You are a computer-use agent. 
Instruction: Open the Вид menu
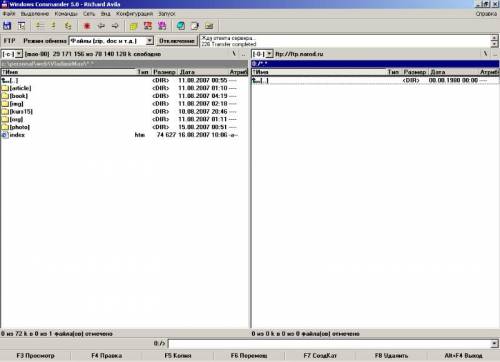105,14
